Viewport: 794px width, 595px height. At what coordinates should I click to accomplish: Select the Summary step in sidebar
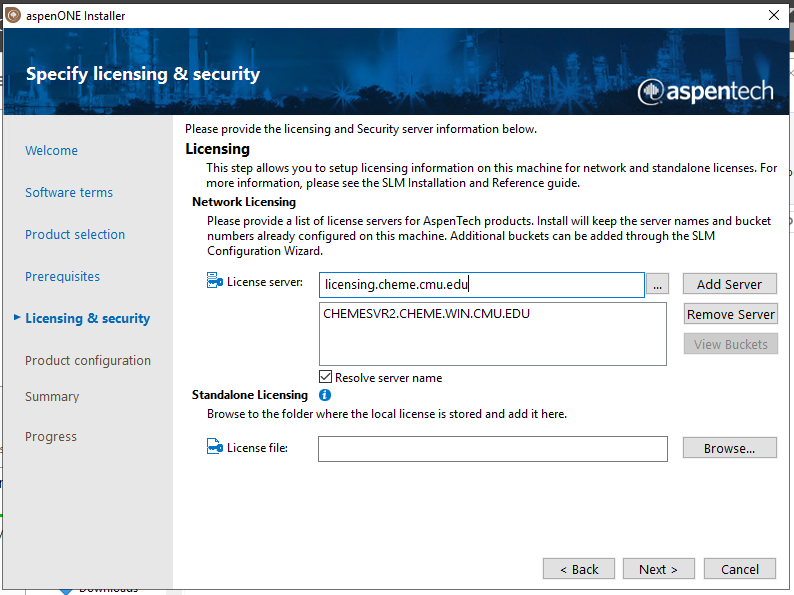52,396
